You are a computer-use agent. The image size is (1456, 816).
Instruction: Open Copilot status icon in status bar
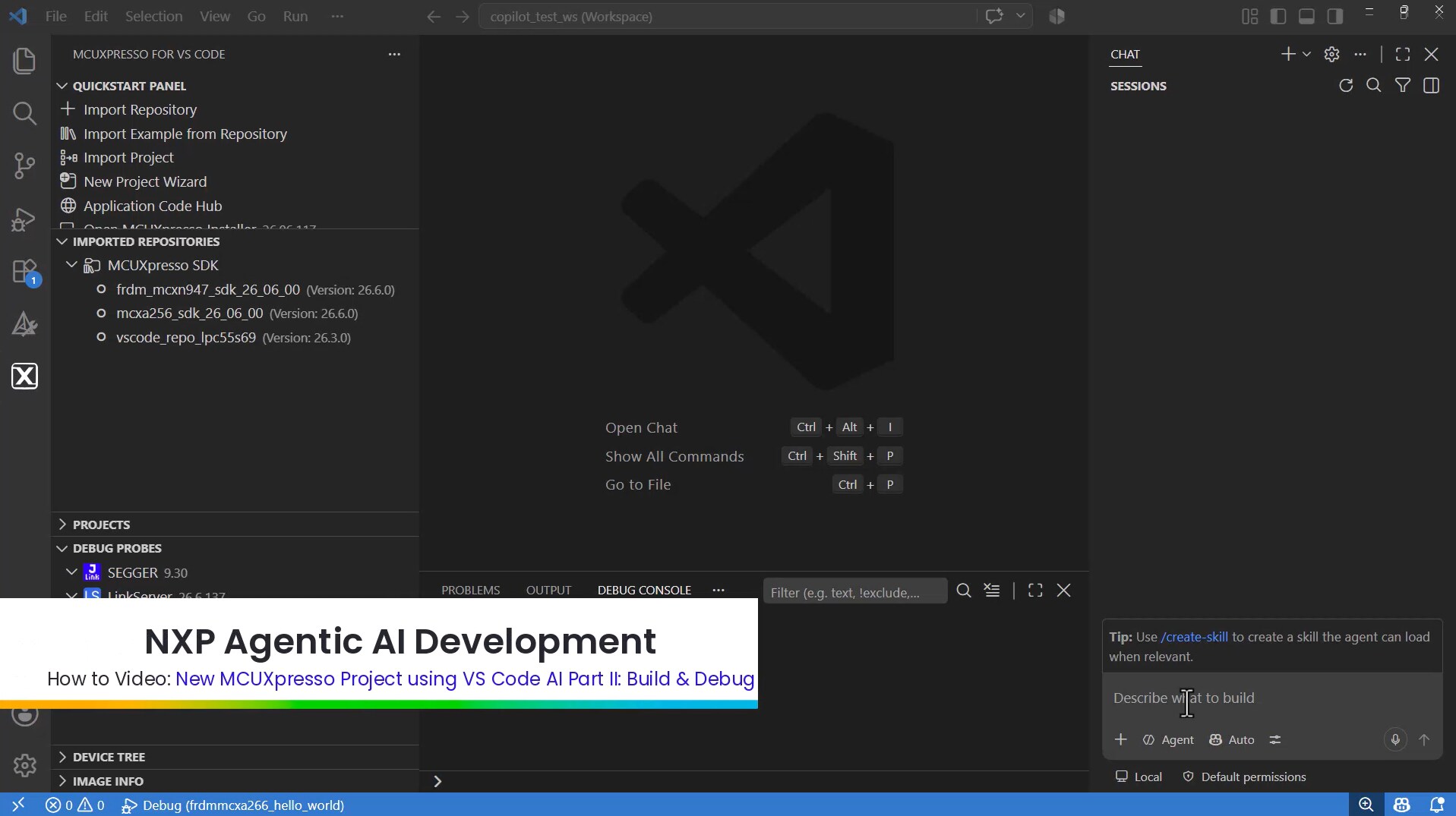tap(1402, 805)
